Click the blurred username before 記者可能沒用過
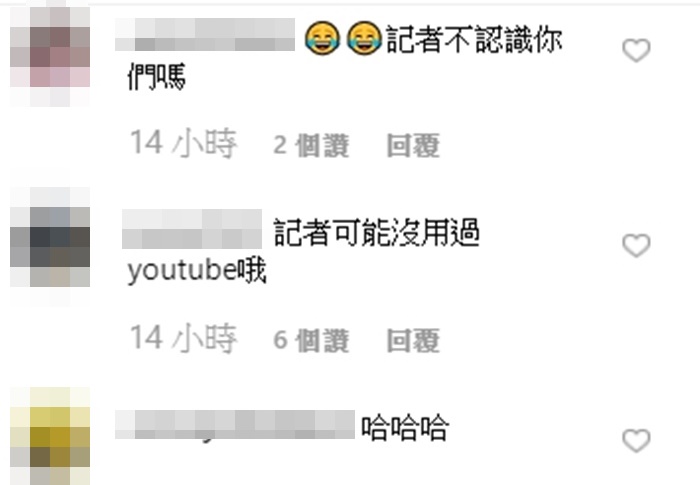The image size is (700, 485). (192, 229)
